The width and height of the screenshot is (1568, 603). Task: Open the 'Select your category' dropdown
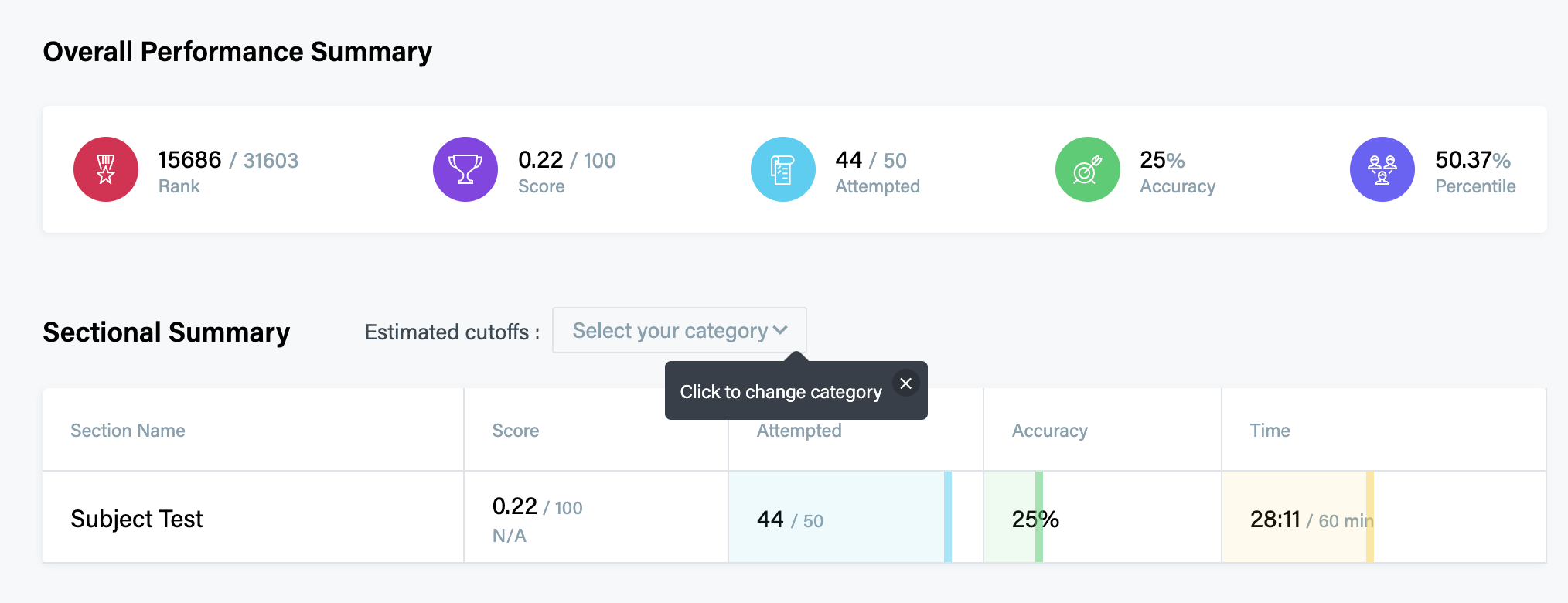[x=670, y=331]
